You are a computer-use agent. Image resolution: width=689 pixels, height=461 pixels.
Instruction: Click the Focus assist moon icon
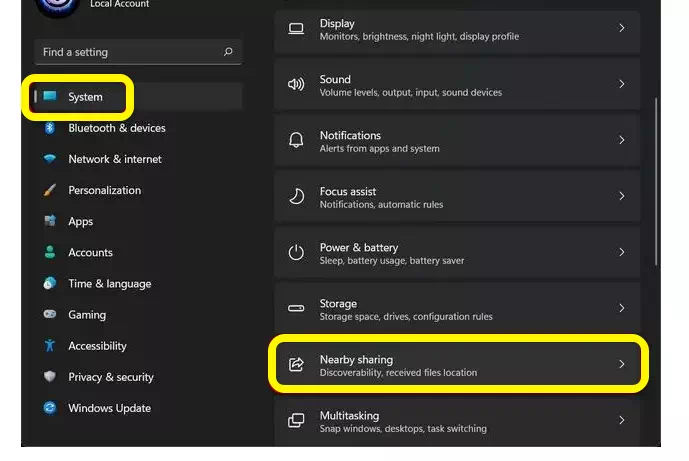coord(296,196)
